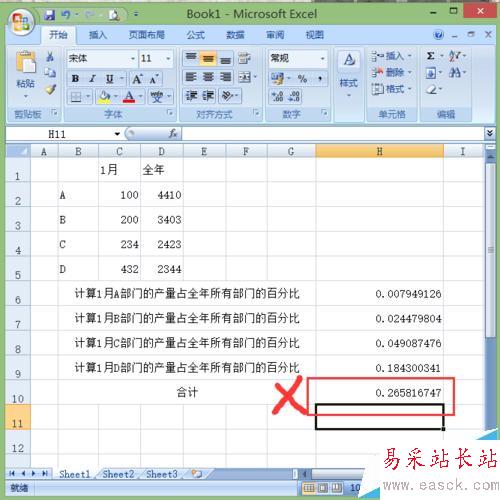Apply the red font color

coord(129,97)
